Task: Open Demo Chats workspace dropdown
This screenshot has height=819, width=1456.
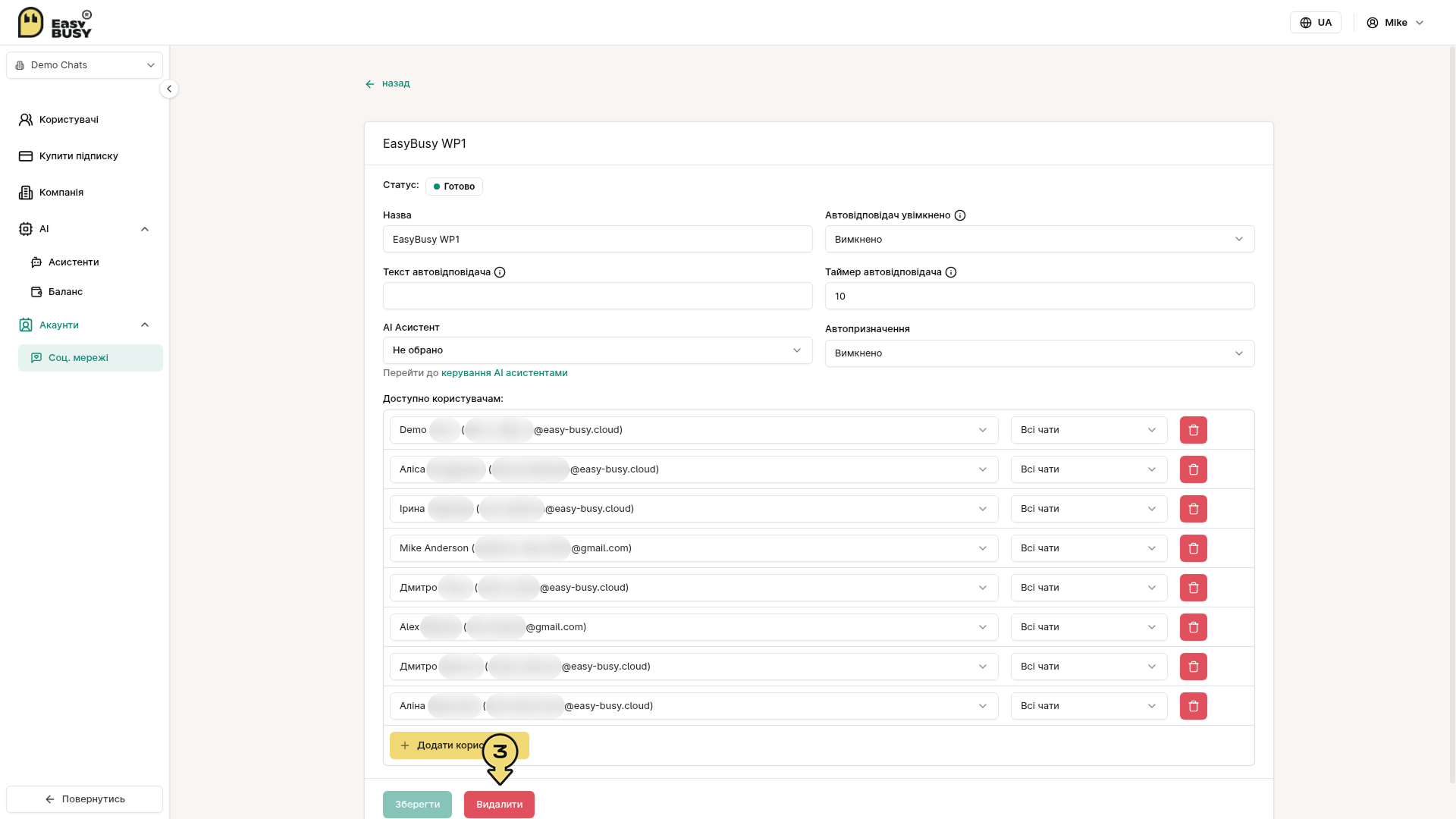Action: pyautogui.click(x=84, y=65)
